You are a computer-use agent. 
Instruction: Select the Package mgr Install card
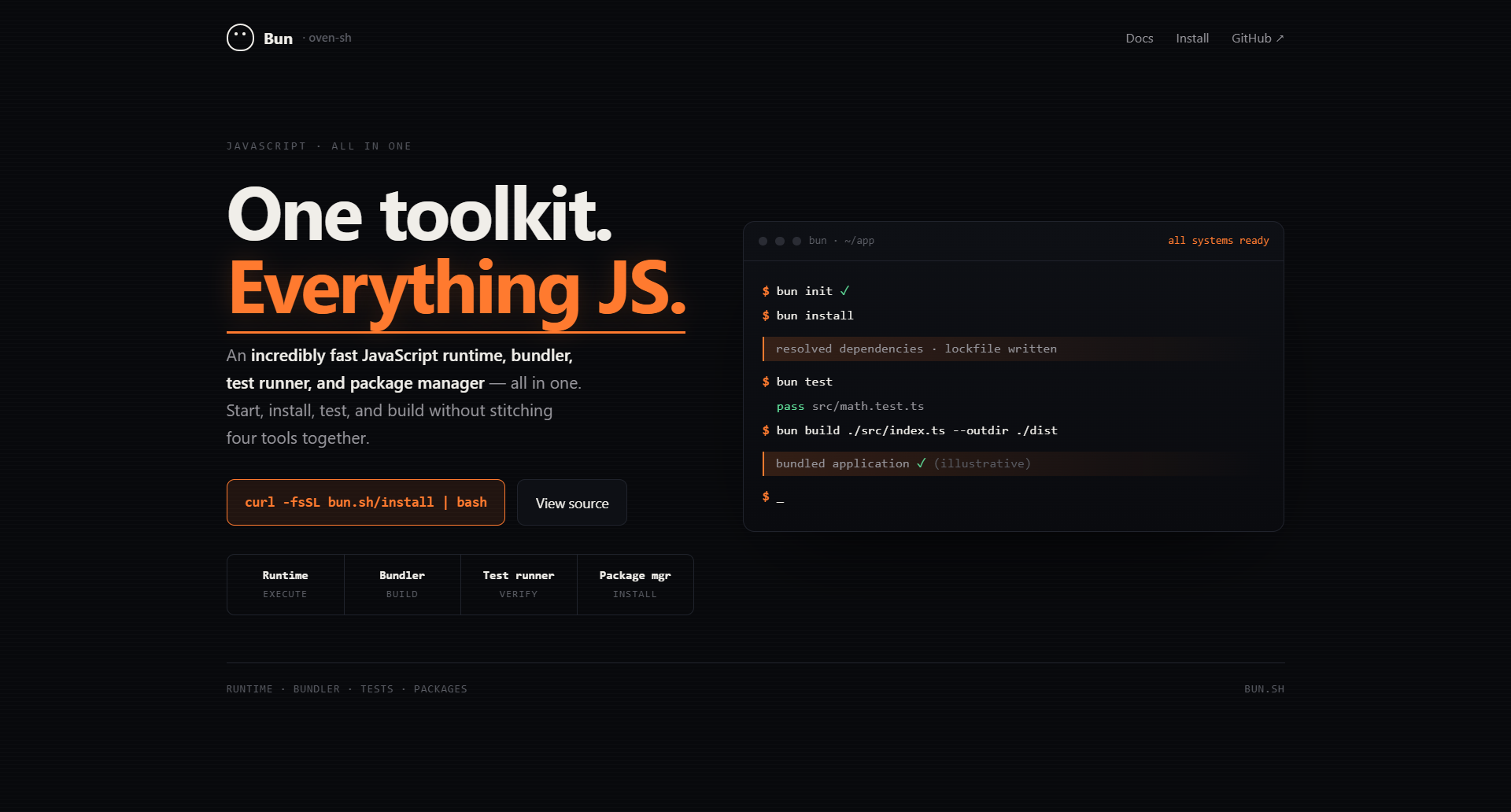[x=635, y=585]
